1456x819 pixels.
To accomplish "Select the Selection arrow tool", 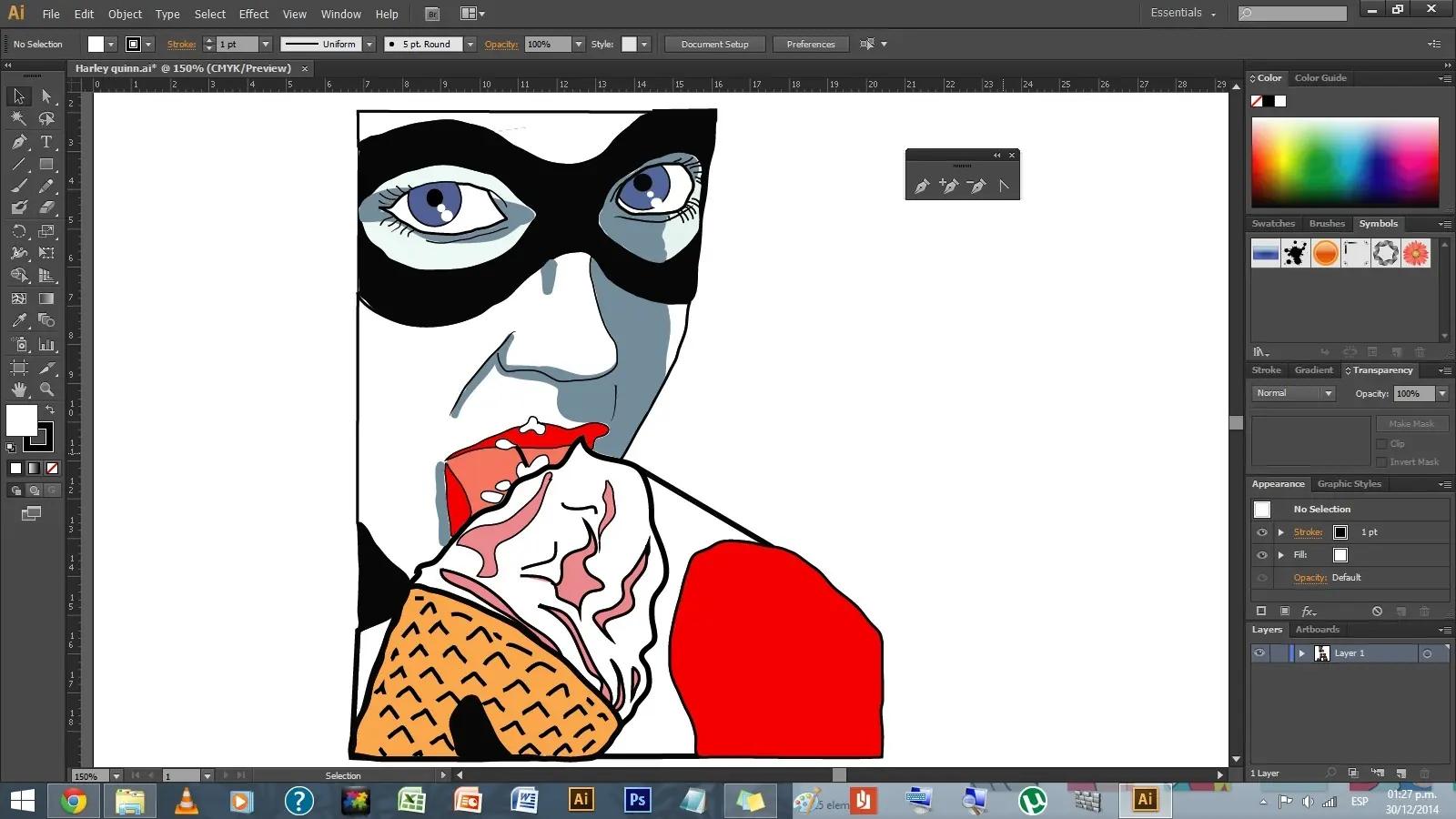I will coord(19,96).
